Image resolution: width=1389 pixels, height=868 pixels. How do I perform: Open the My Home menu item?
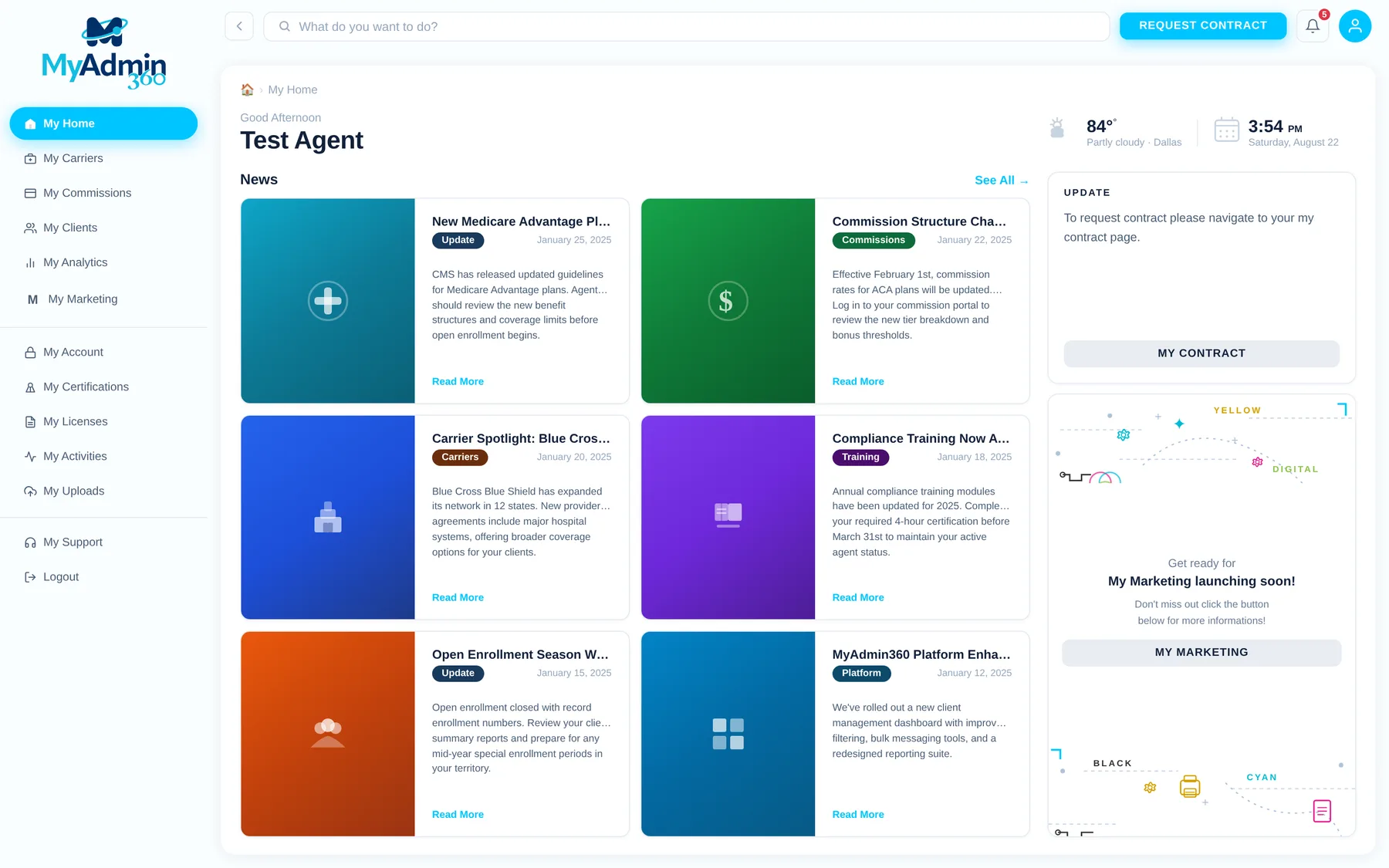(103, 123)
